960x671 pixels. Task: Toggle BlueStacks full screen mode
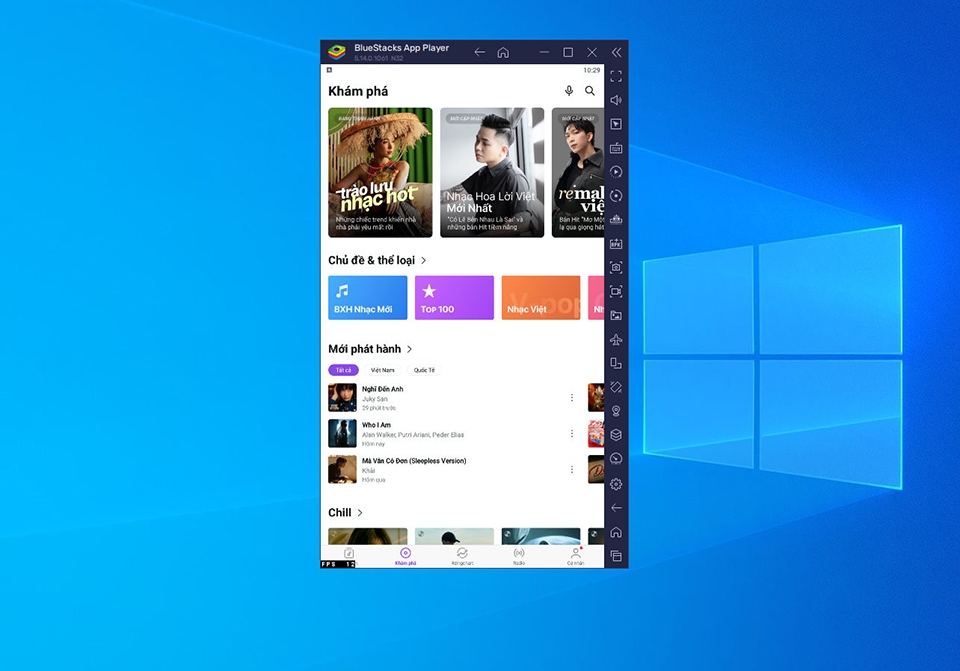coord(616,76)
